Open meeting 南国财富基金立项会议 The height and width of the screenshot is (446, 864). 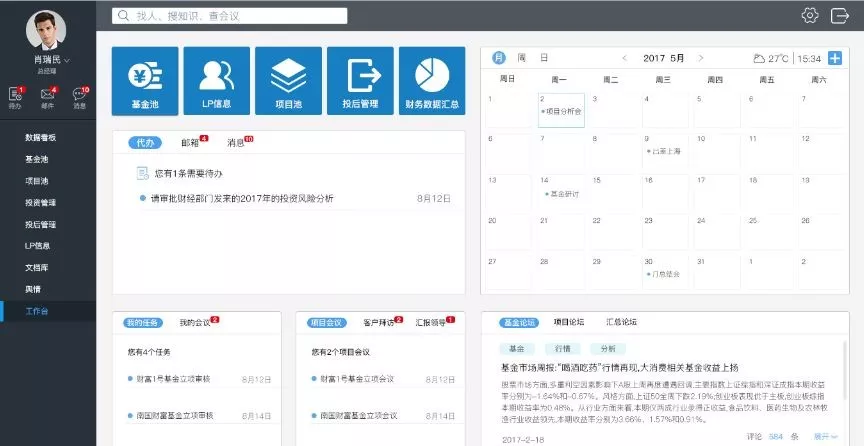[359, 416]
